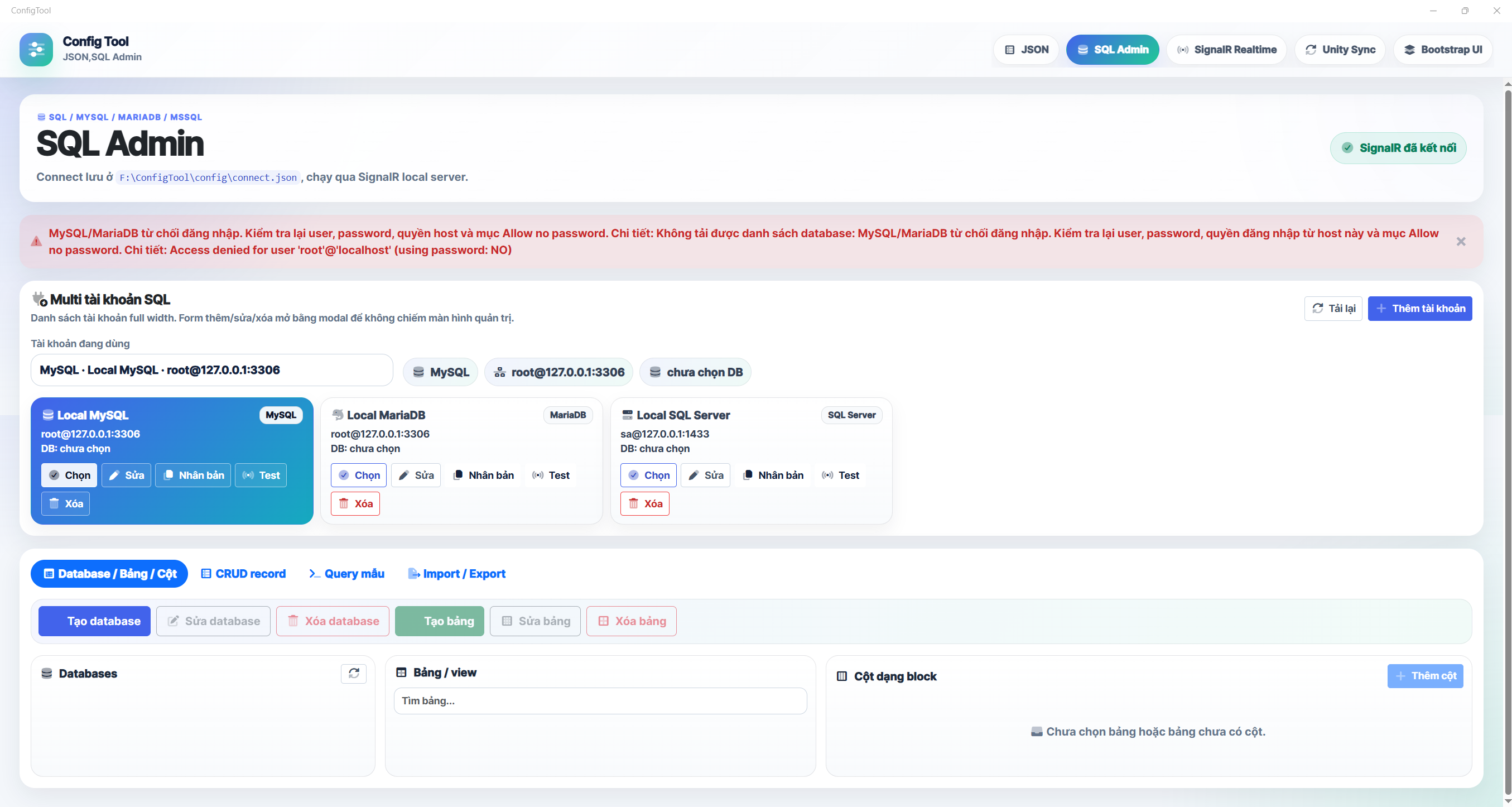Switch to the SQL Admin tab
Image resolution: width=1512 pixels, height=807 pixels.
(1113, 50)
